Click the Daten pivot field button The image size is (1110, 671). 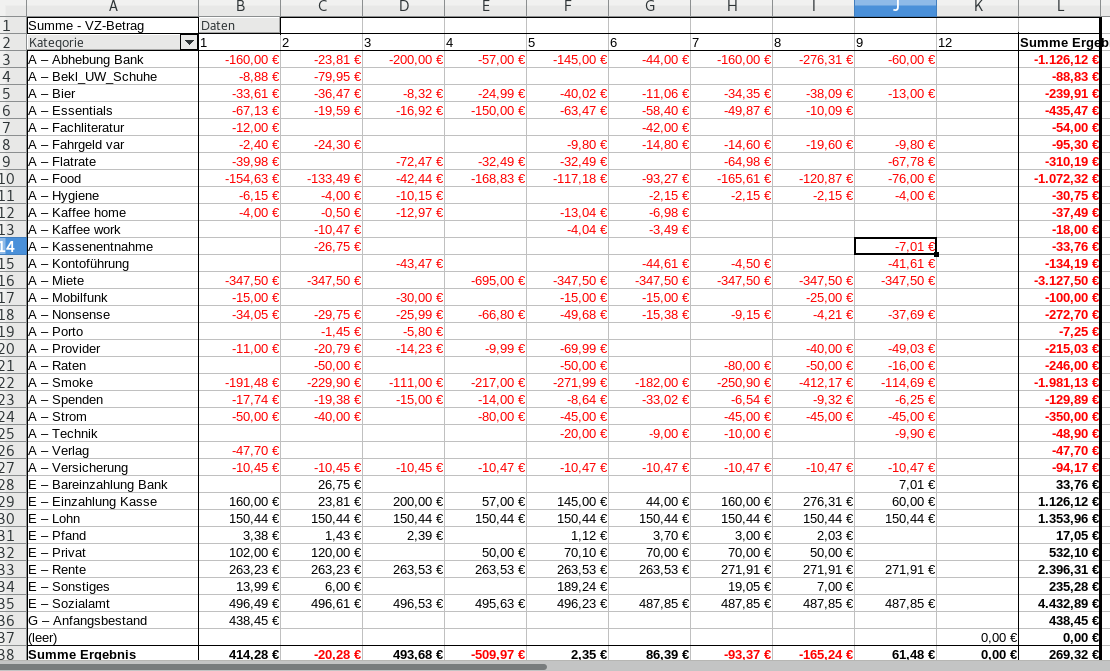point(239,25)
